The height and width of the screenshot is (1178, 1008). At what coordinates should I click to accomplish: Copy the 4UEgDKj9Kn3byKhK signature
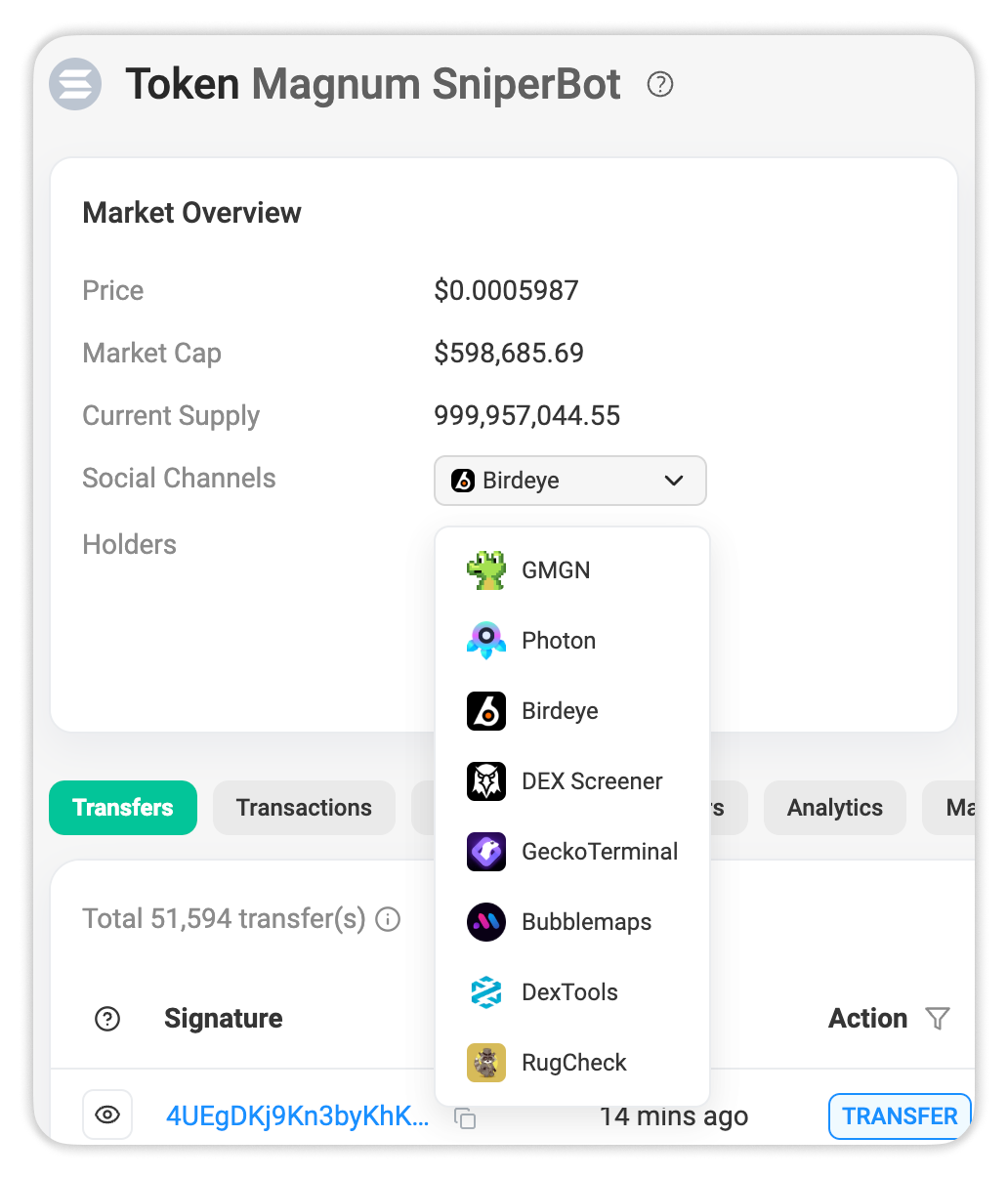point(465,1118)
